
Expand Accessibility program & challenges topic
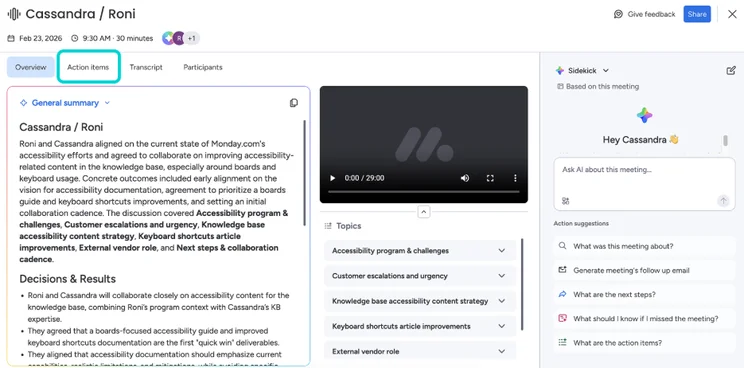(420, 250)
